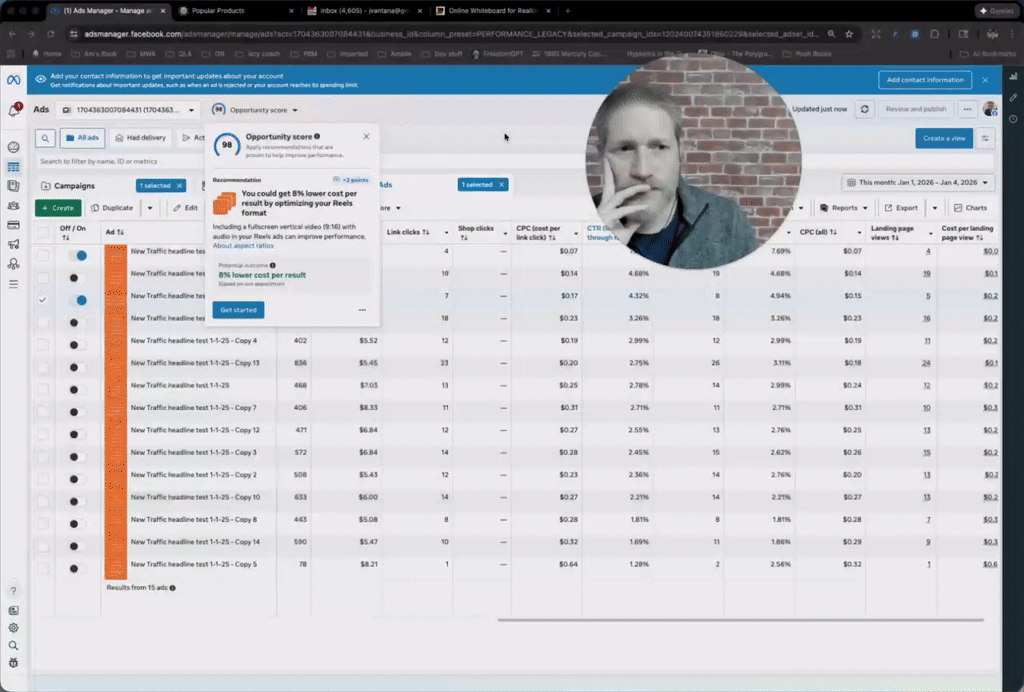Open the Link clicks column menu arrow
Screen dimensions: 1024x692
(447, 232)
